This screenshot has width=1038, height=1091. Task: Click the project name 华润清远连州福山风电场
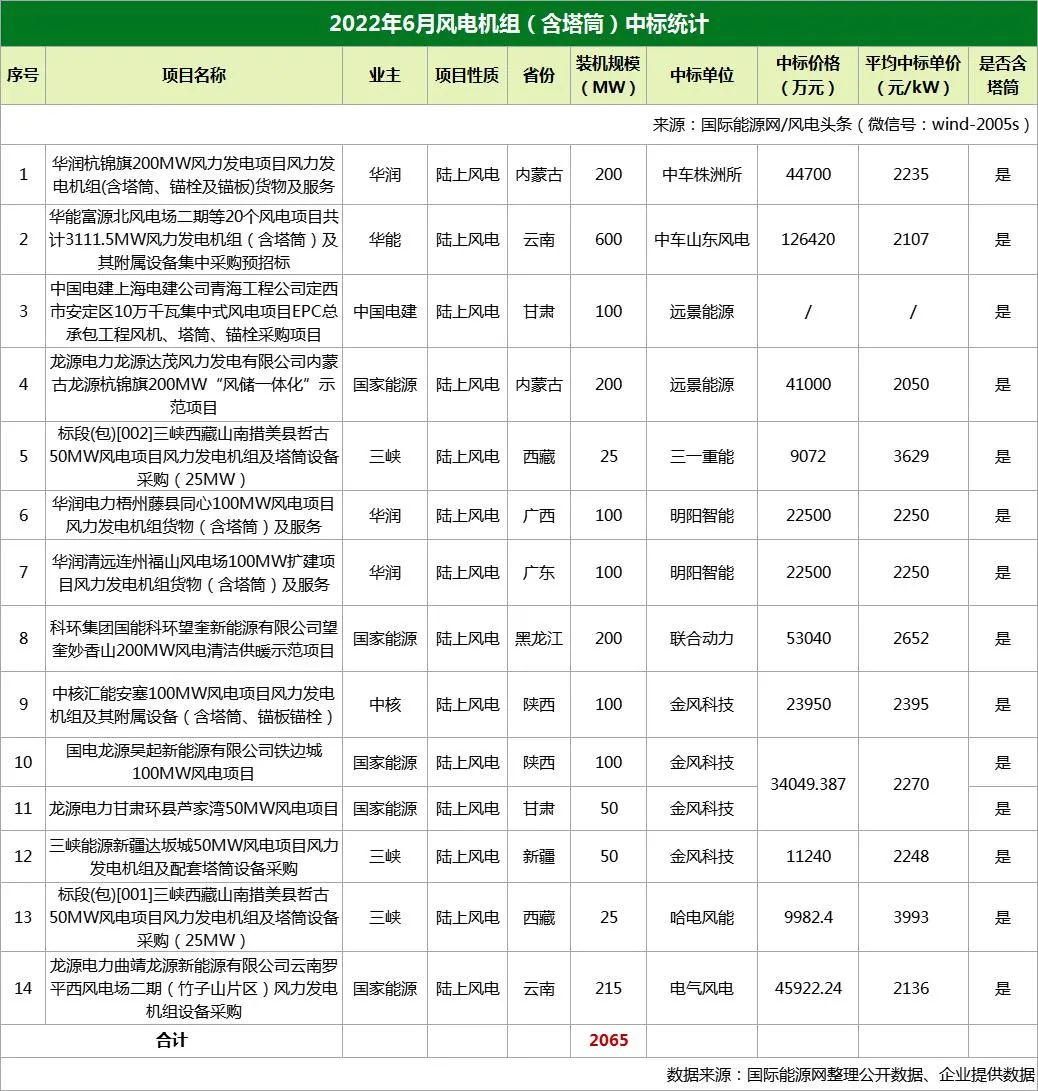point(193,573)
